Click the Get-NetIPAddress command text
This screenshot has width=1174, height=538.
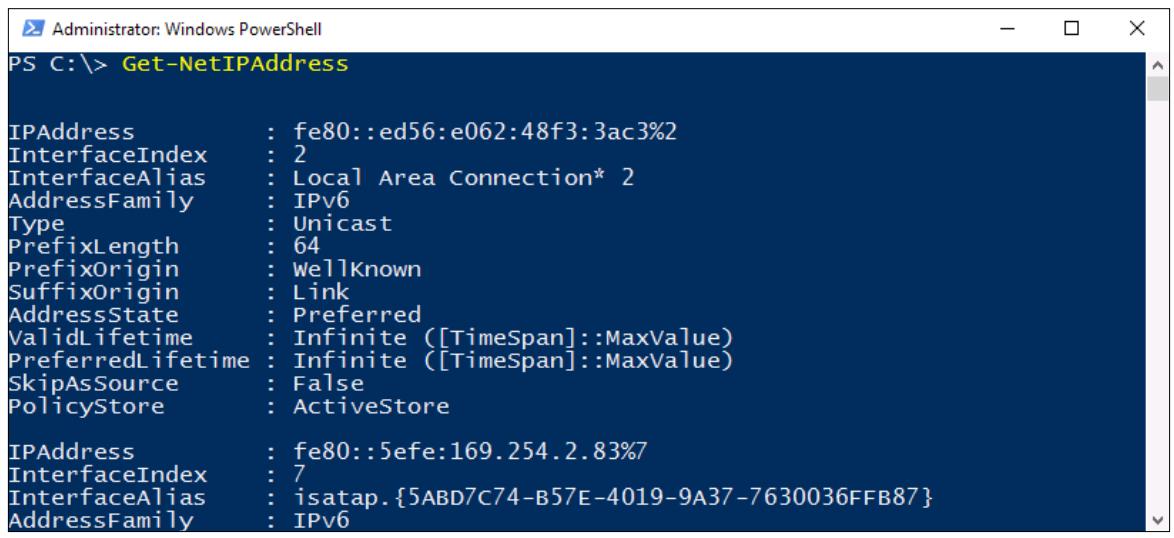(x=235, y=64)
